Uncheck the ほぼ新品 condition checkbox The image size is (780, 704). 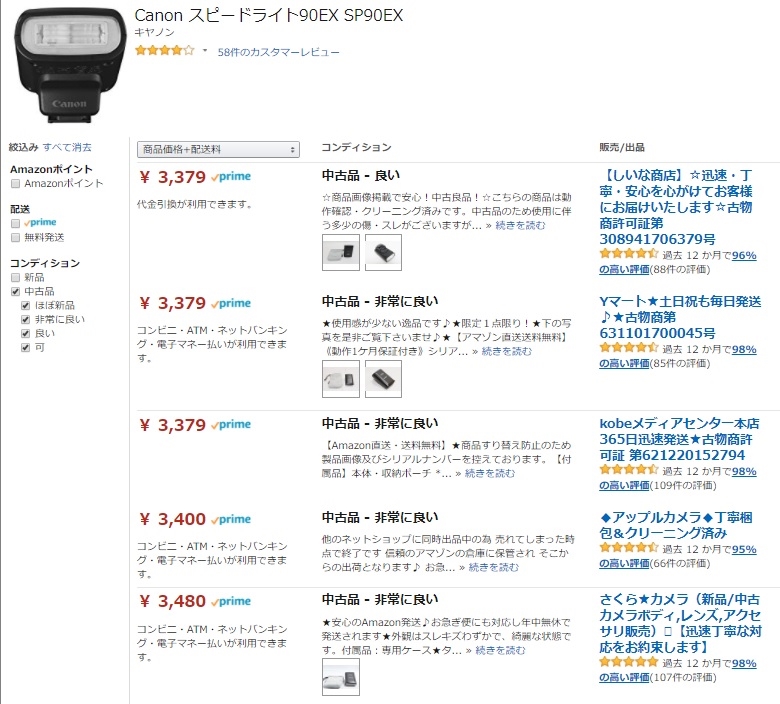[x=26, y=305]
